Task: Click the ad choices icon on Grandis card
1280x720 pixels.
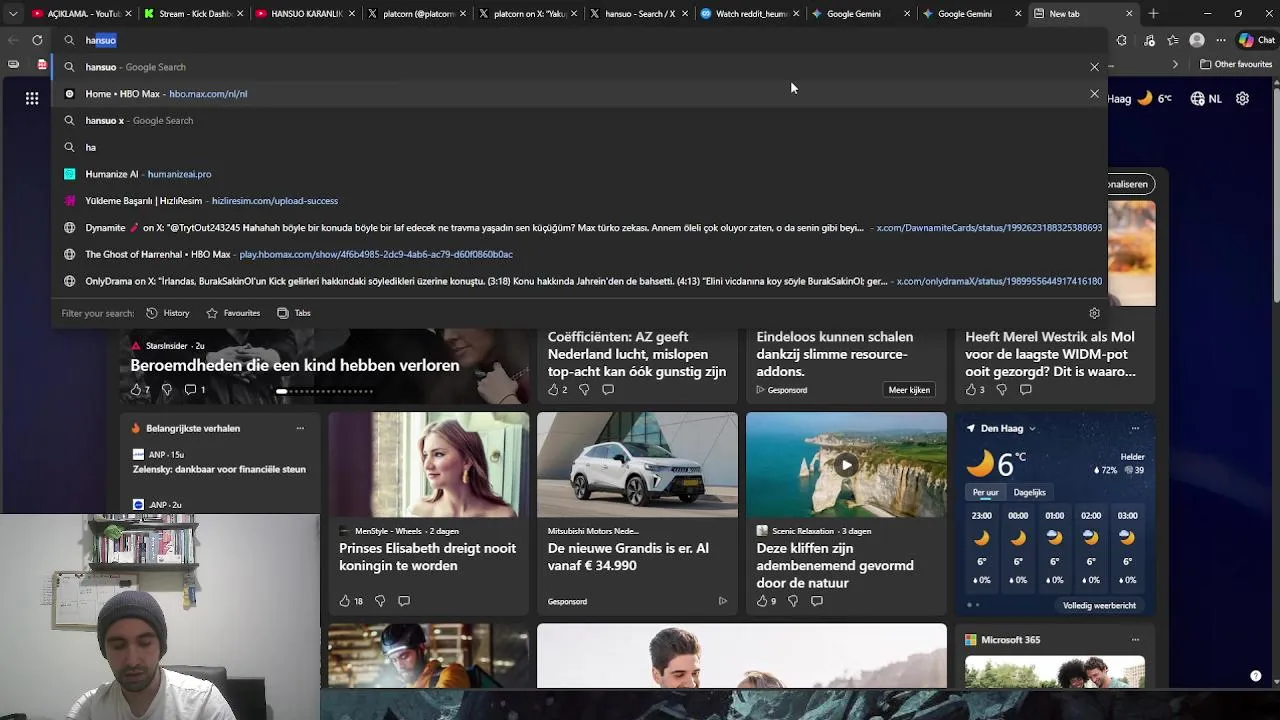Action: [722, 601]
